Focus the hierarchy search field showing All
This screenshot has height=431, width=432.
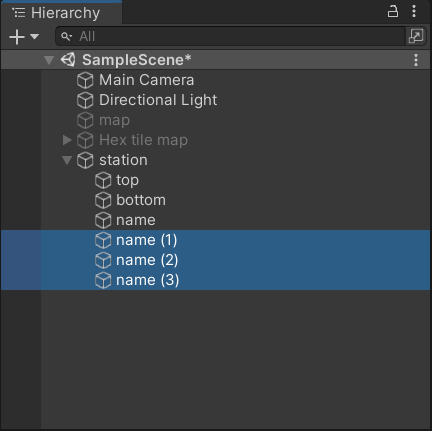(x=230, y=36)
